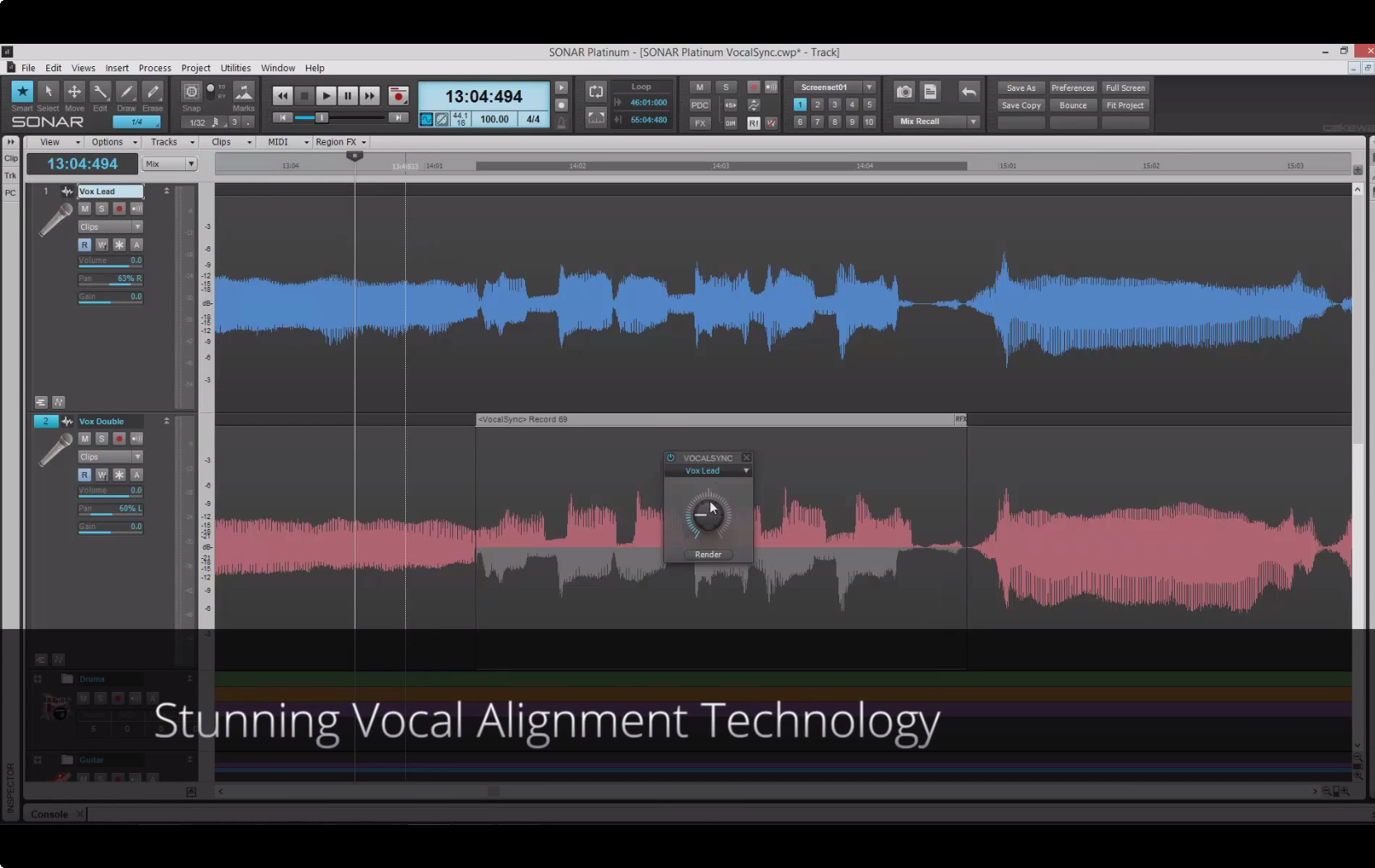Toggle Vox Double input echo button

coord(136,438)
